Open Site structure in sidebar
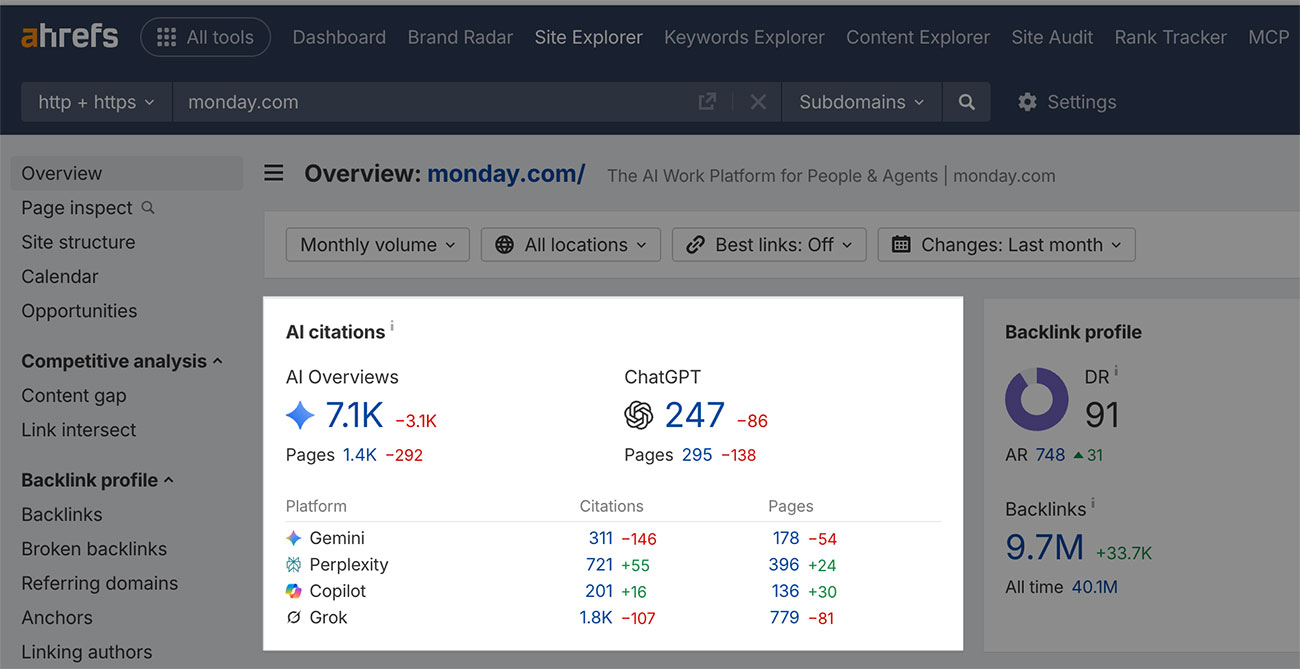This screenshot has height=669, width=1300. tap(78, 242)
